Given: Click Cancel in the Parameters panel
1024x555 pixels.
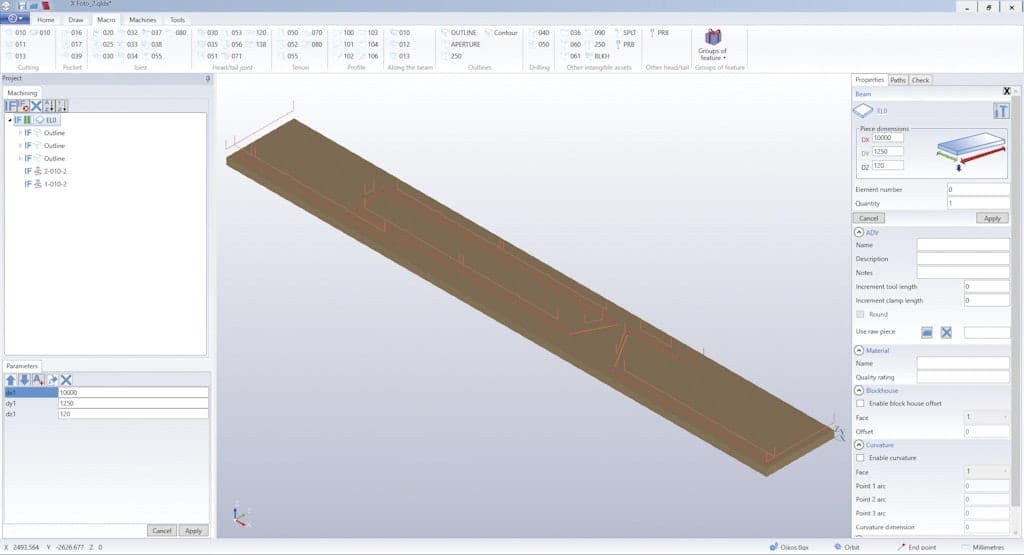Looking at the screenshot, I should tap(160, 531).
